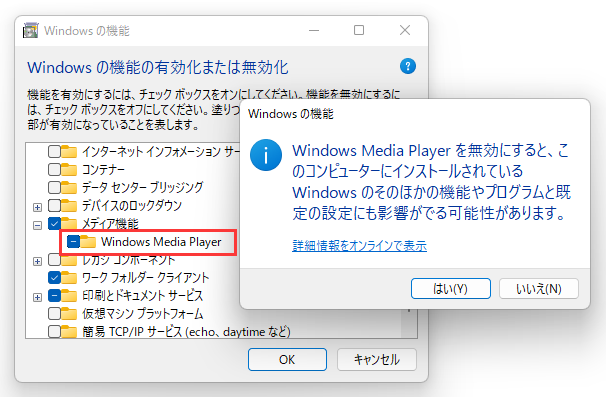Click the folder icon beside データ センター ブリッジング
Image resolution: width=606 pixels, height=397 pixels.
pos(69,187)
